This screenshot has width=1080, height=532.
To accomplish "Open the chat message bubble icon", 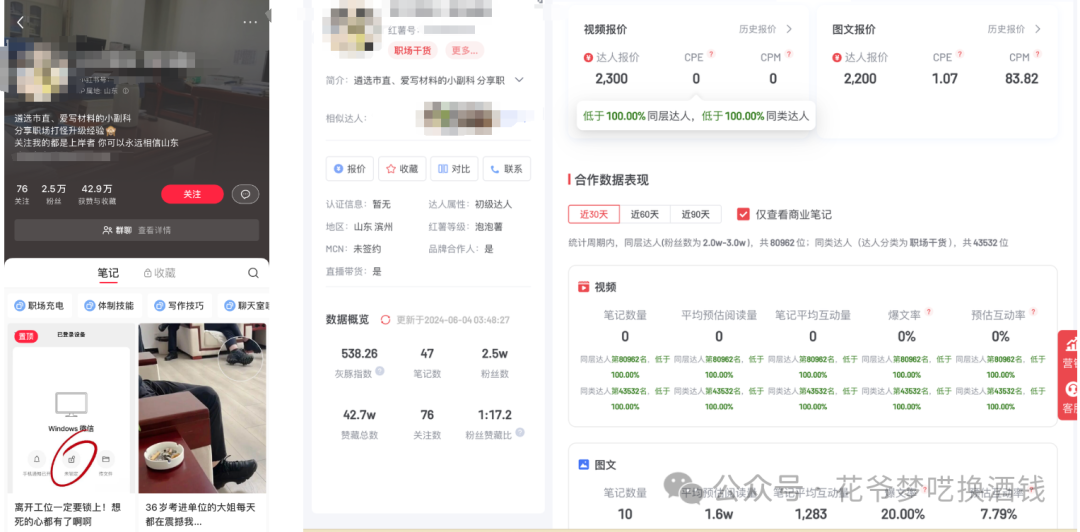I will [x=245, y=194].
